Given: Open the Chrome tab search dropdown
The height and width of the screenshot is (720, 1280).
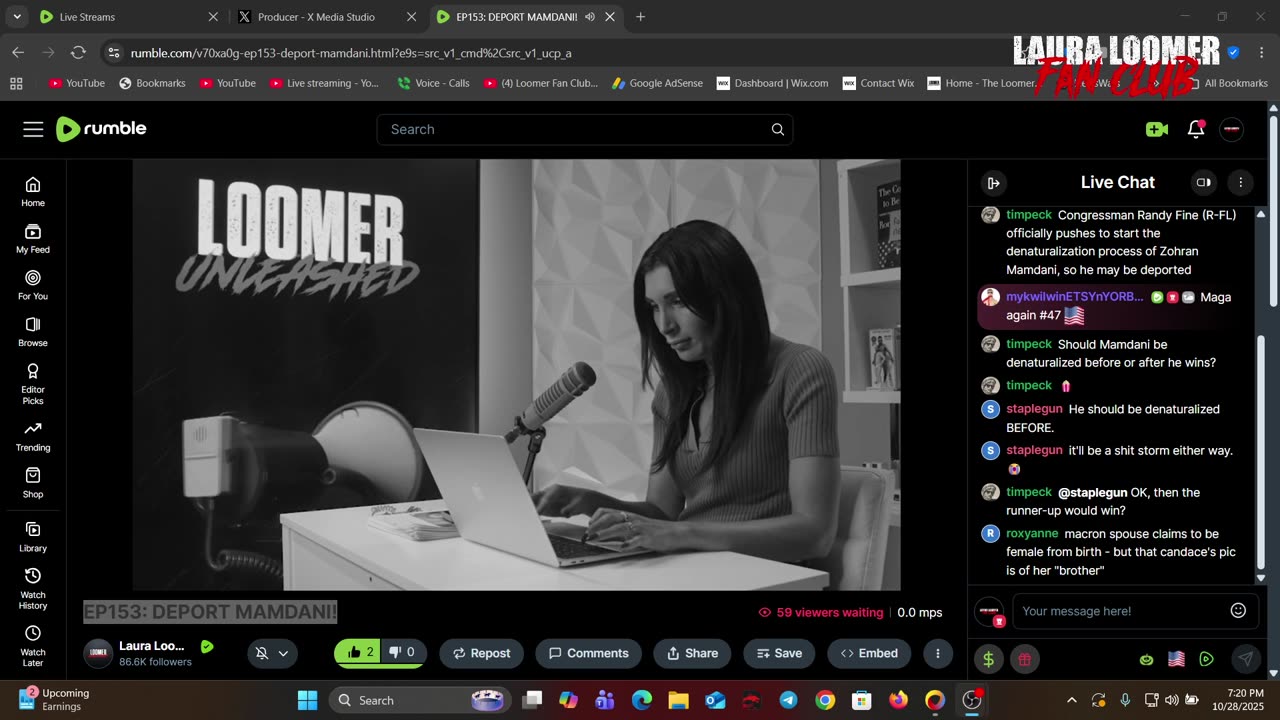Looking at the screenshot, I should (17, 17).
